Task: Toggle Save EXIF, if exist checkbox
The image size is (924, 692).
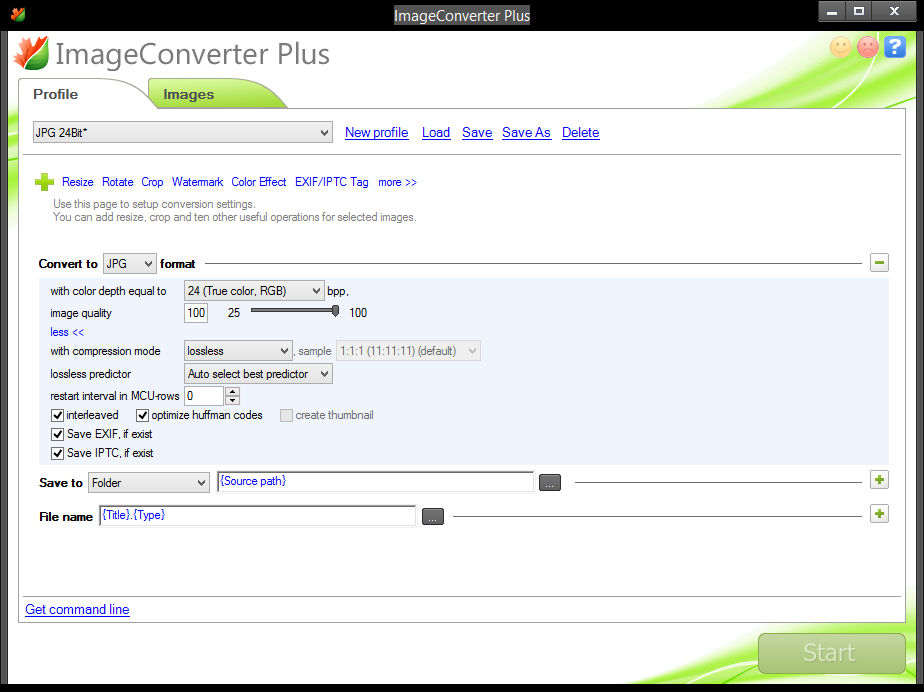Action: tap(57, 434)
